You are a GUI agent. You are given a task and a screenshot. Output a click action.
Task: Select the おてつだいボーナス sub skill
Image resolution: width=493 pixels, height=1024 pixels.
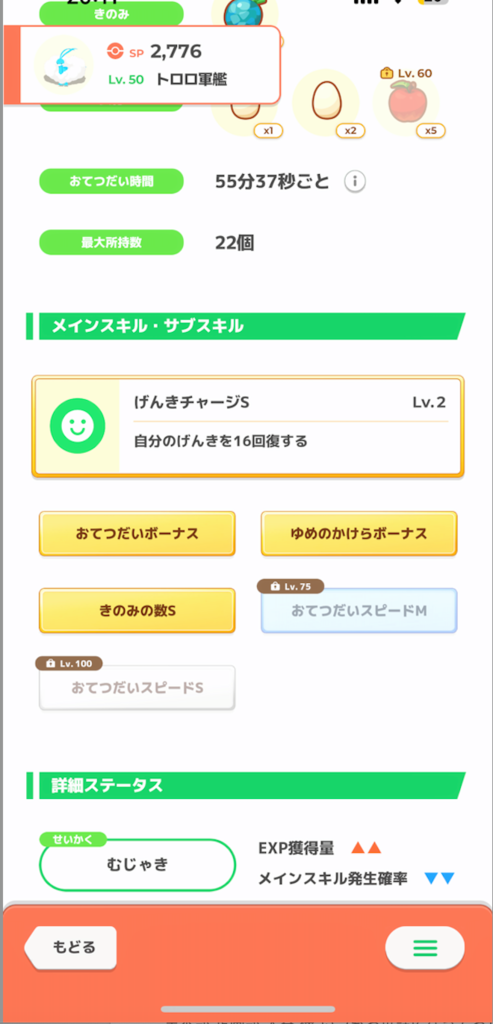137,534
